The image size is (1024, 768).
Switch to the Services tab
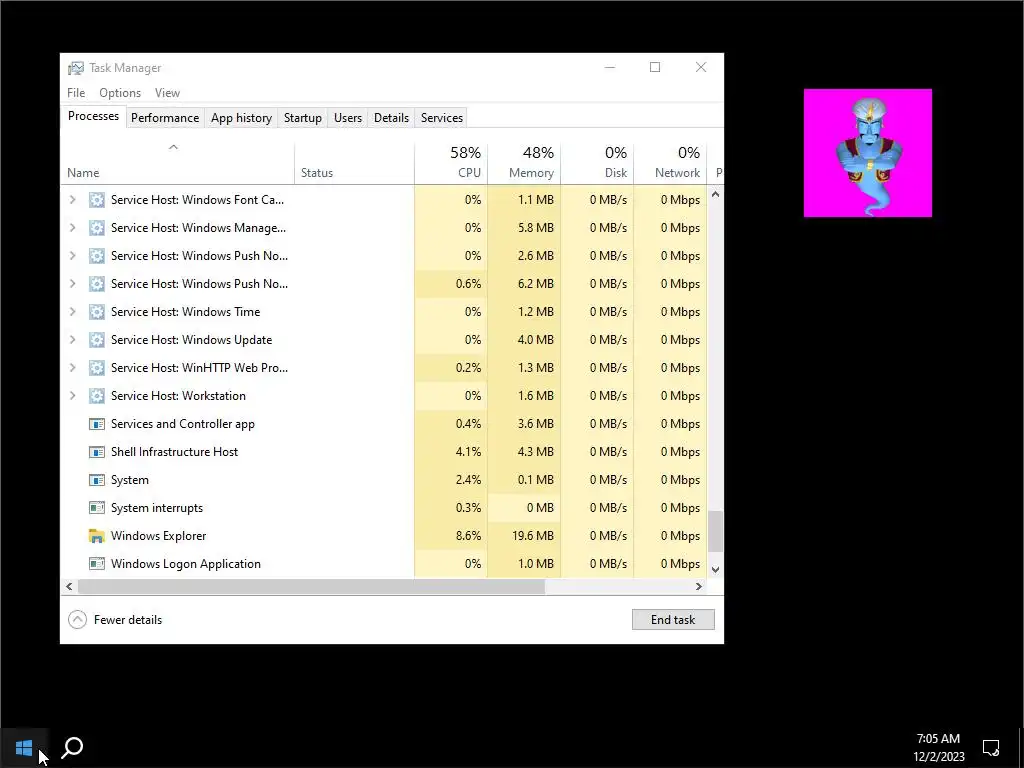[441, 118]
